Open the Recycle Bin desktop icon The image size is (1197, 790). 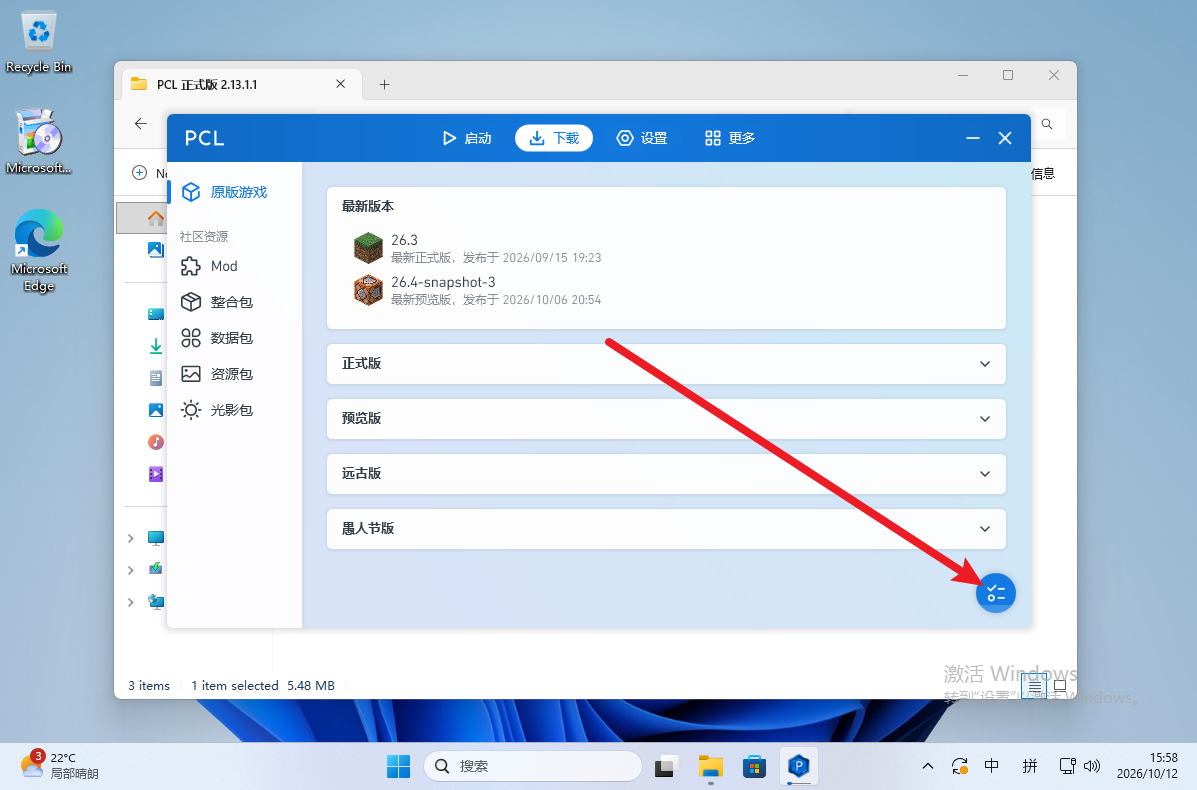point(38,43)
